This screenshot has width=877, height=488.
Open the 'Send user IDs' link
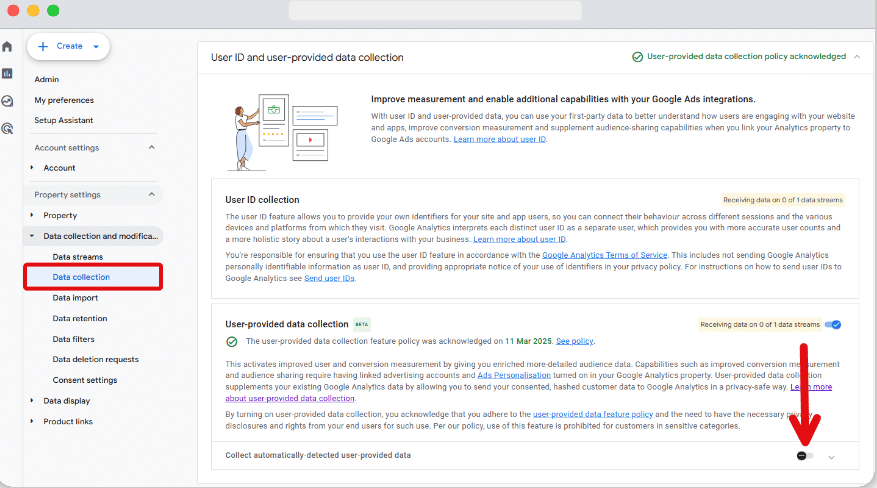(x=329, y=278)
